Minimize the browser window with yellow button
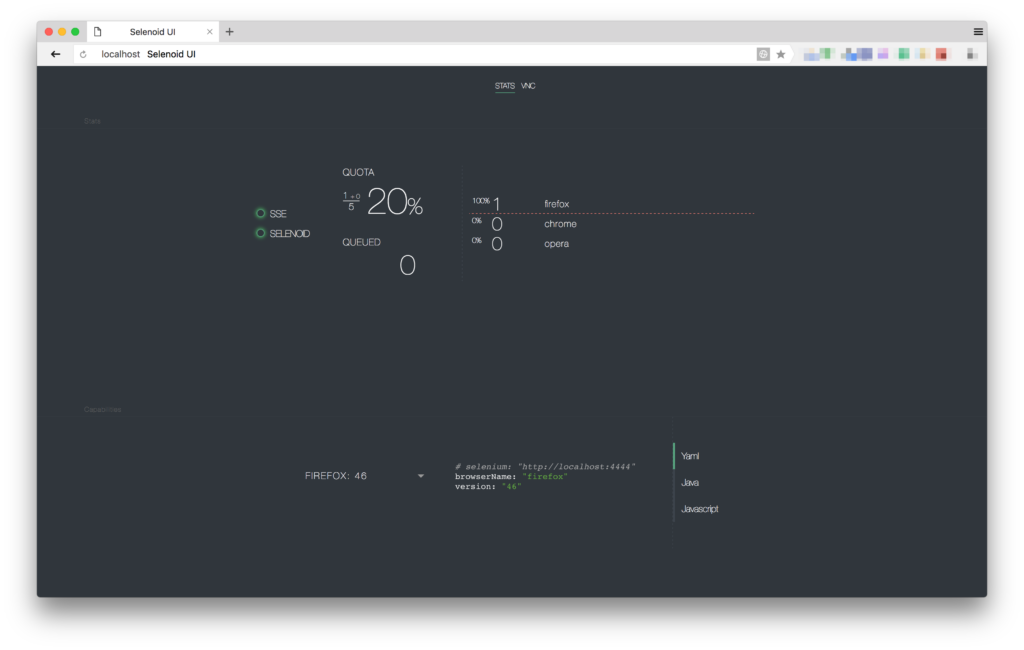This screenshot has height=650, width=1024. [x=62, y=31]
